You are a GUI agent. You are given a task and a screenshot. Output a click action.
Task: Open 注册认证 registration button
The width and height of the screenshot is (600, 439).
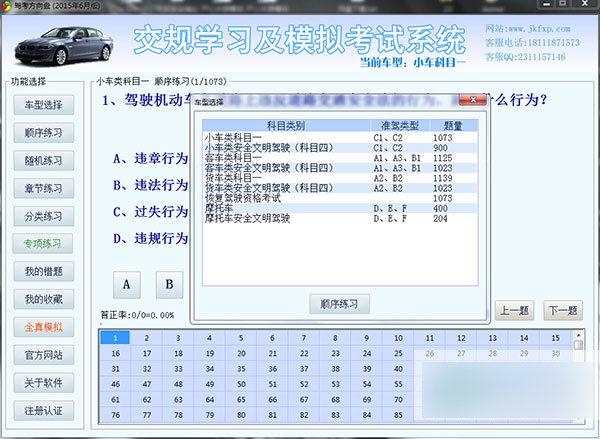(43, 410)
